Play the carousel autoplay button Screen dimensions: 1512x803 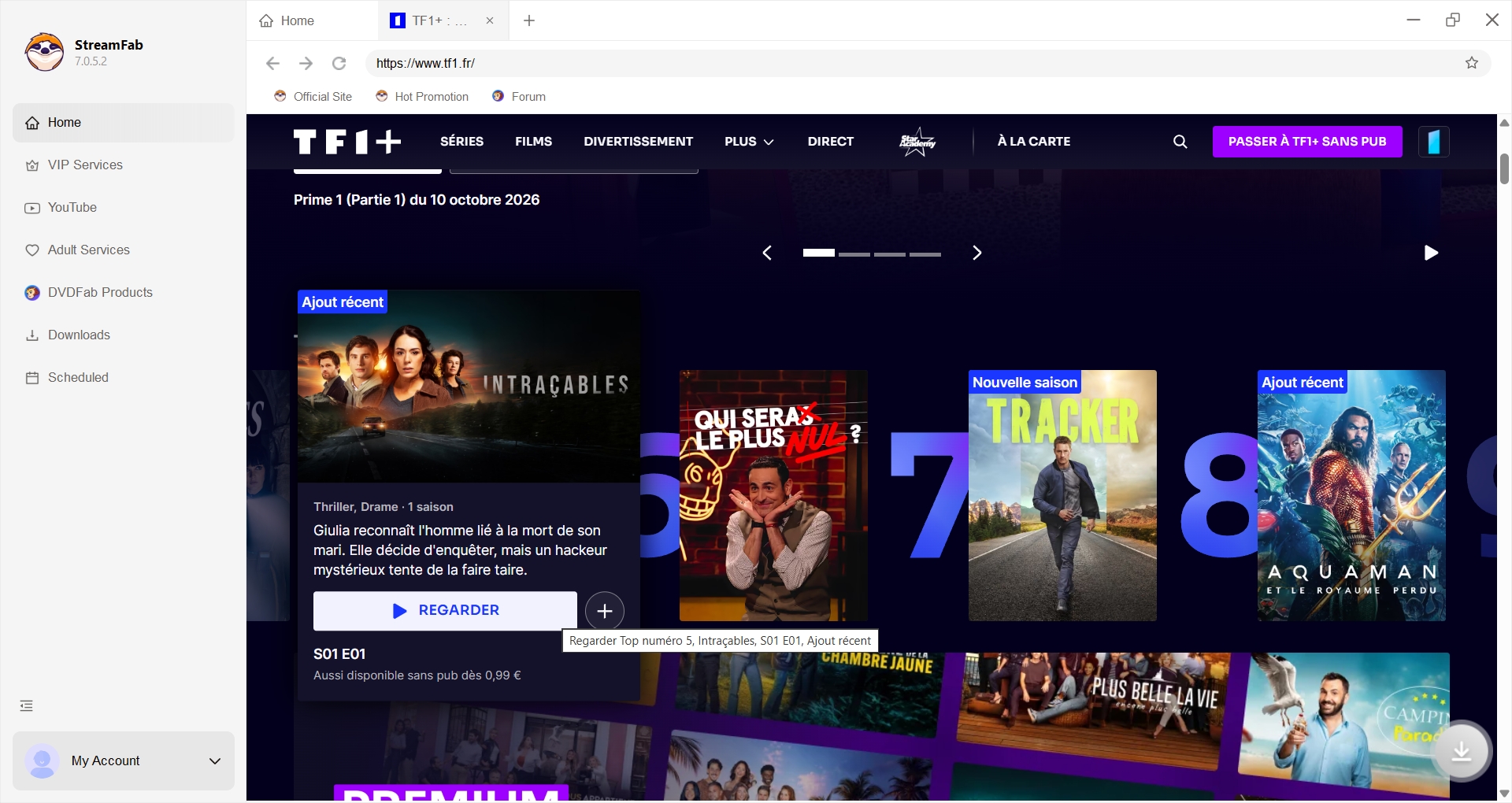(x=1431, y=253)
